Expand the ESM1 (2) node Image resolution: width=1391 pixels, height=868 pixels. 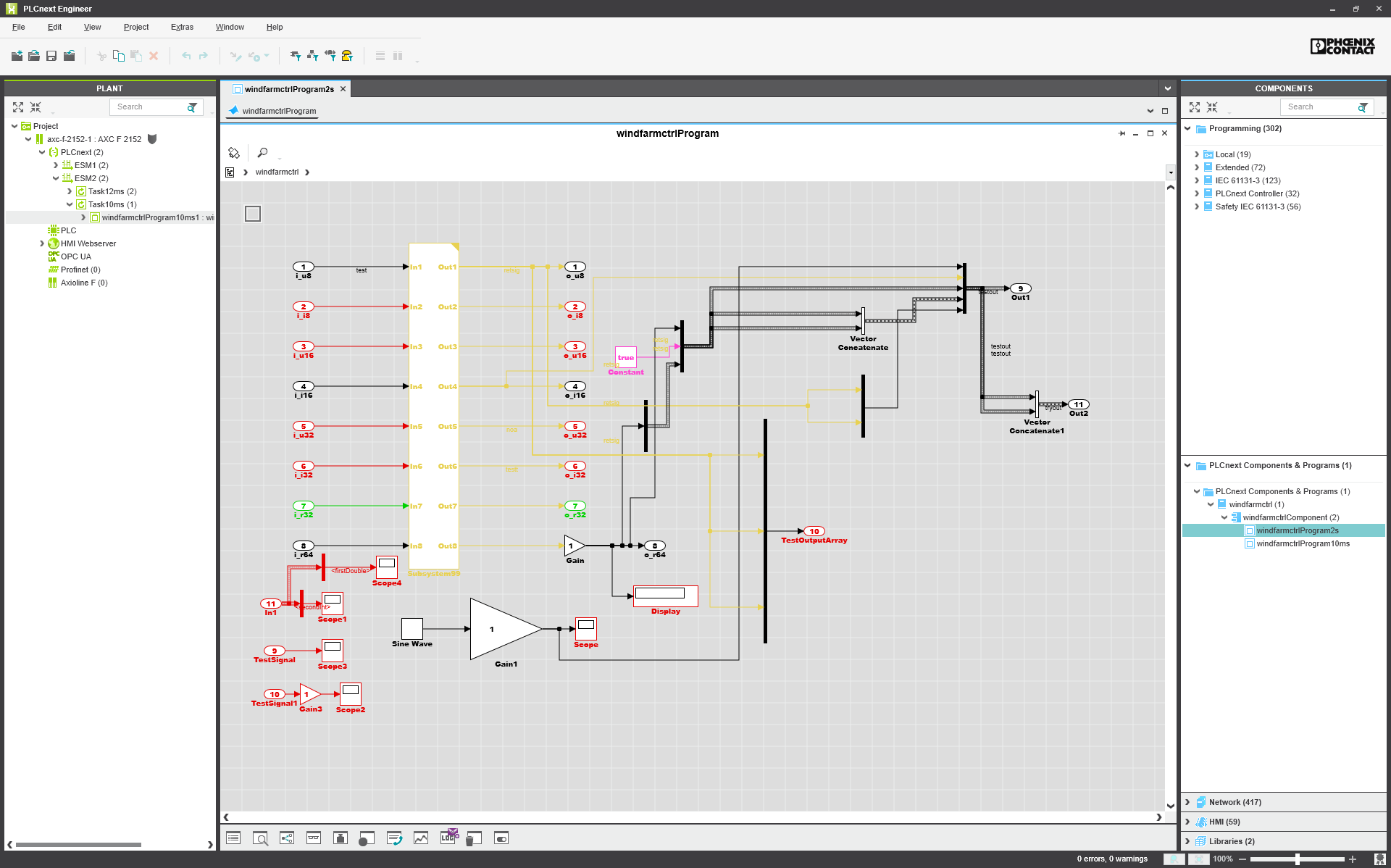point(56,165)
